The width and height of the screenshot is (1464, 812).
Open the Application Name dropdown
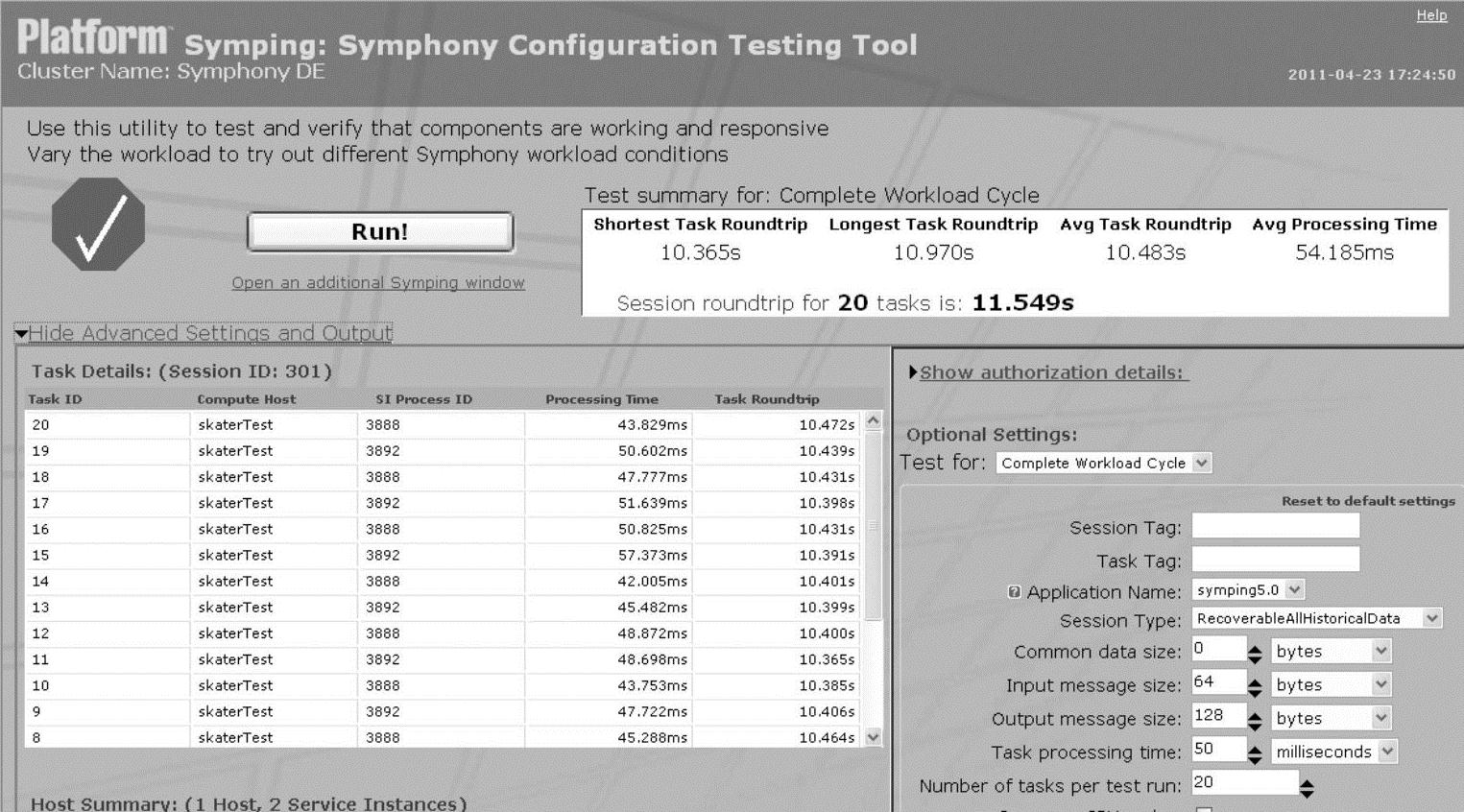click(1294, 590)
